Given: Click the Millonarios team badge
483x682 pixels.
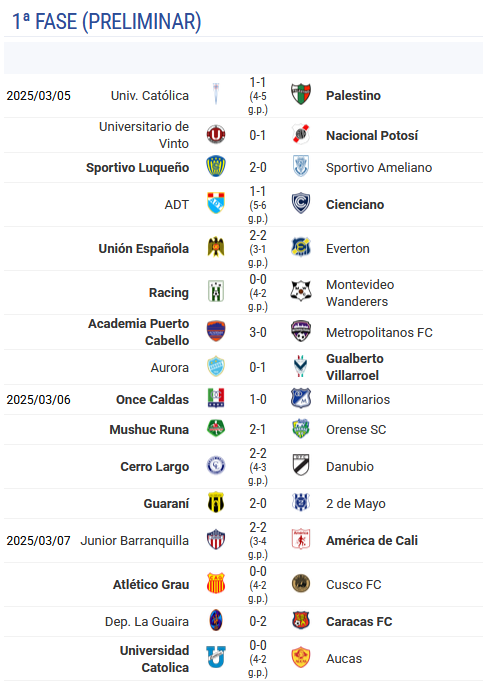Looking at the screenshot, I should tap(301, 398).
